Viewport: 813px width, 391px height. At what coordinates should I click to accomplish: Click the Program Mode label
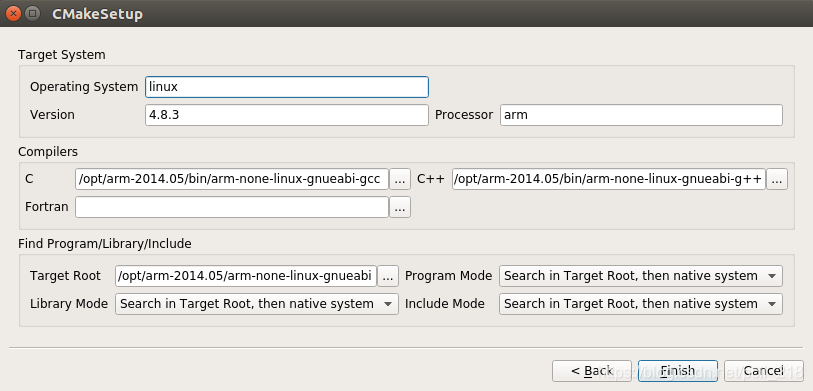tap(448, 276)
